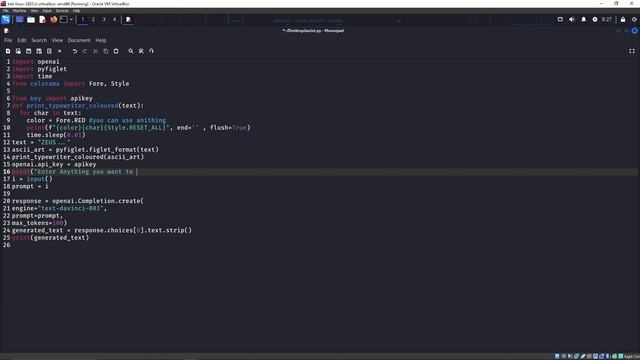Viewport: 640px width, 360px height.
Task: Open the Mousepad Help menu
Action: click(101, 40)
